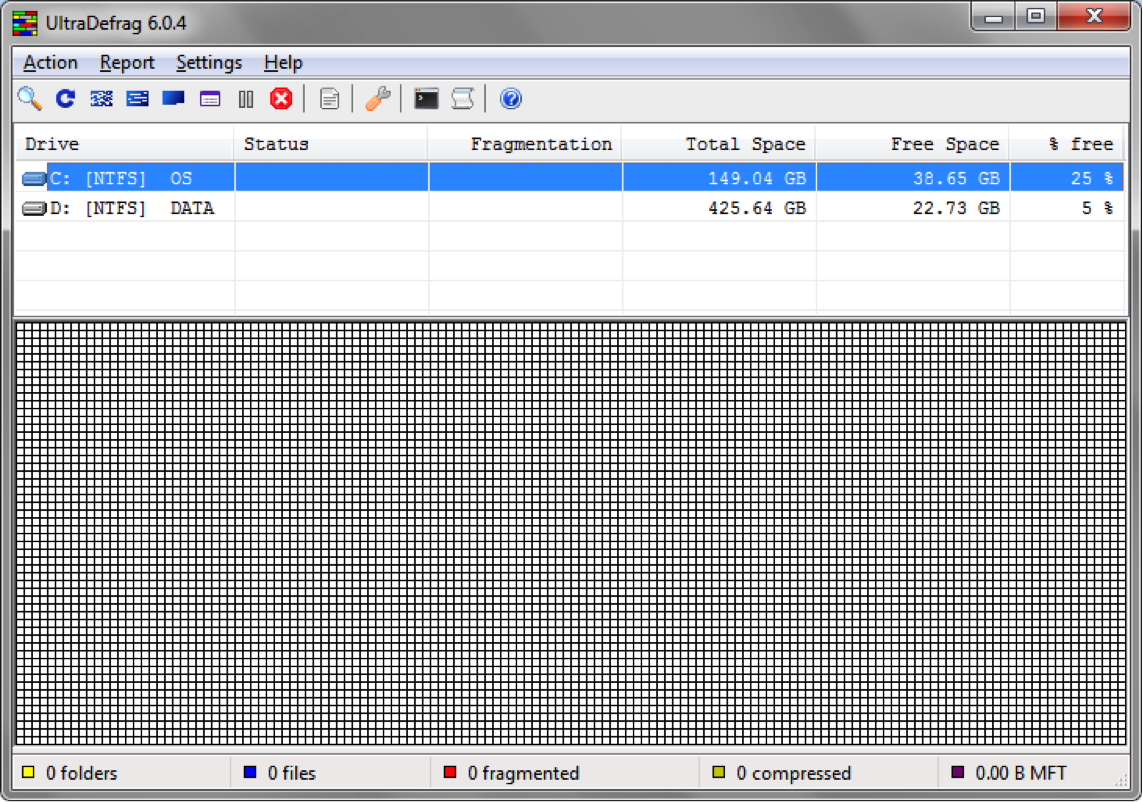Open the Settings menu

click(x=209, y=63)
